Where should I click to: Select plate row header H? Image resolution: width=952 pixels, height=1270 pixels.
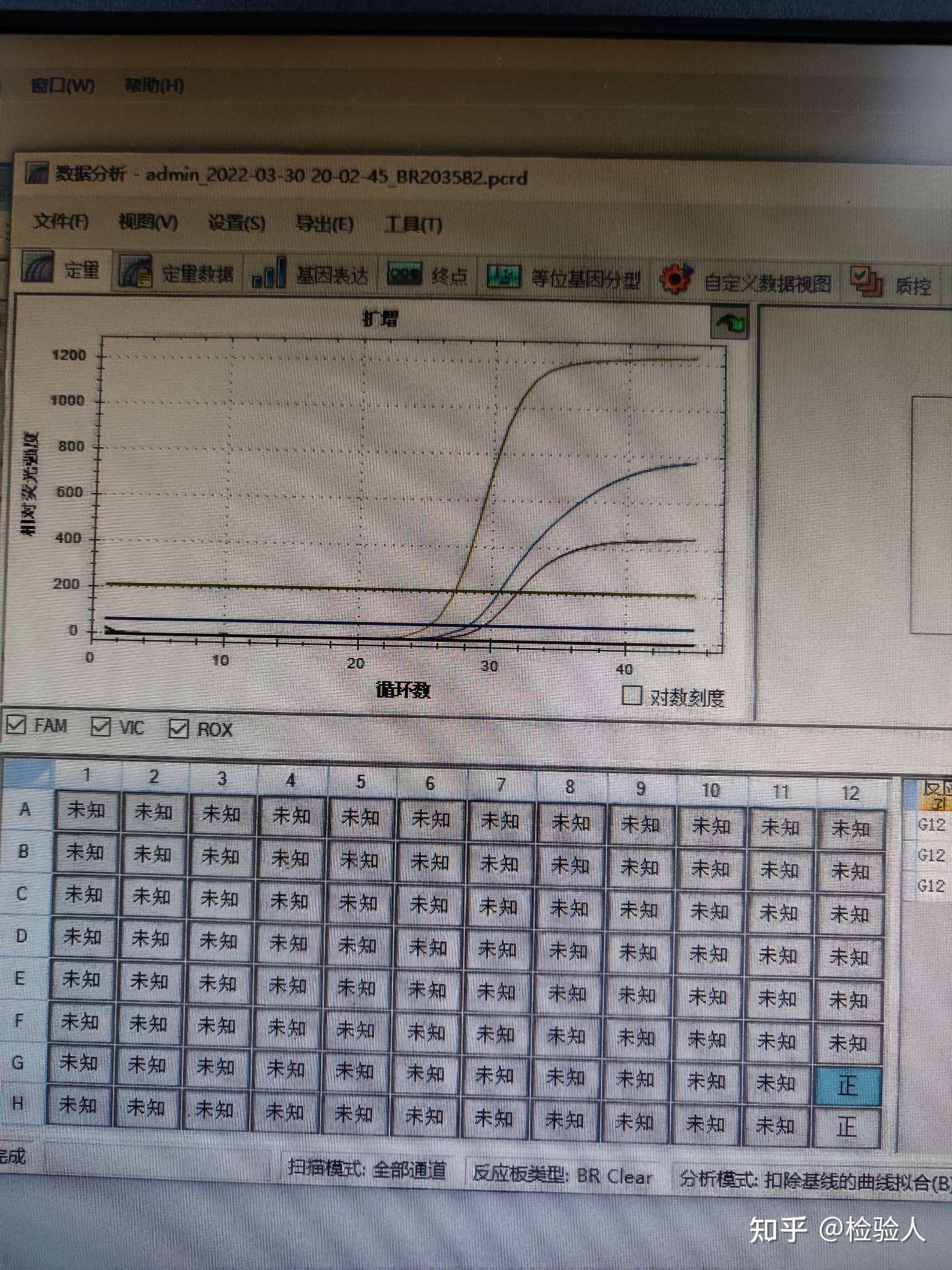pos(19,1103)
